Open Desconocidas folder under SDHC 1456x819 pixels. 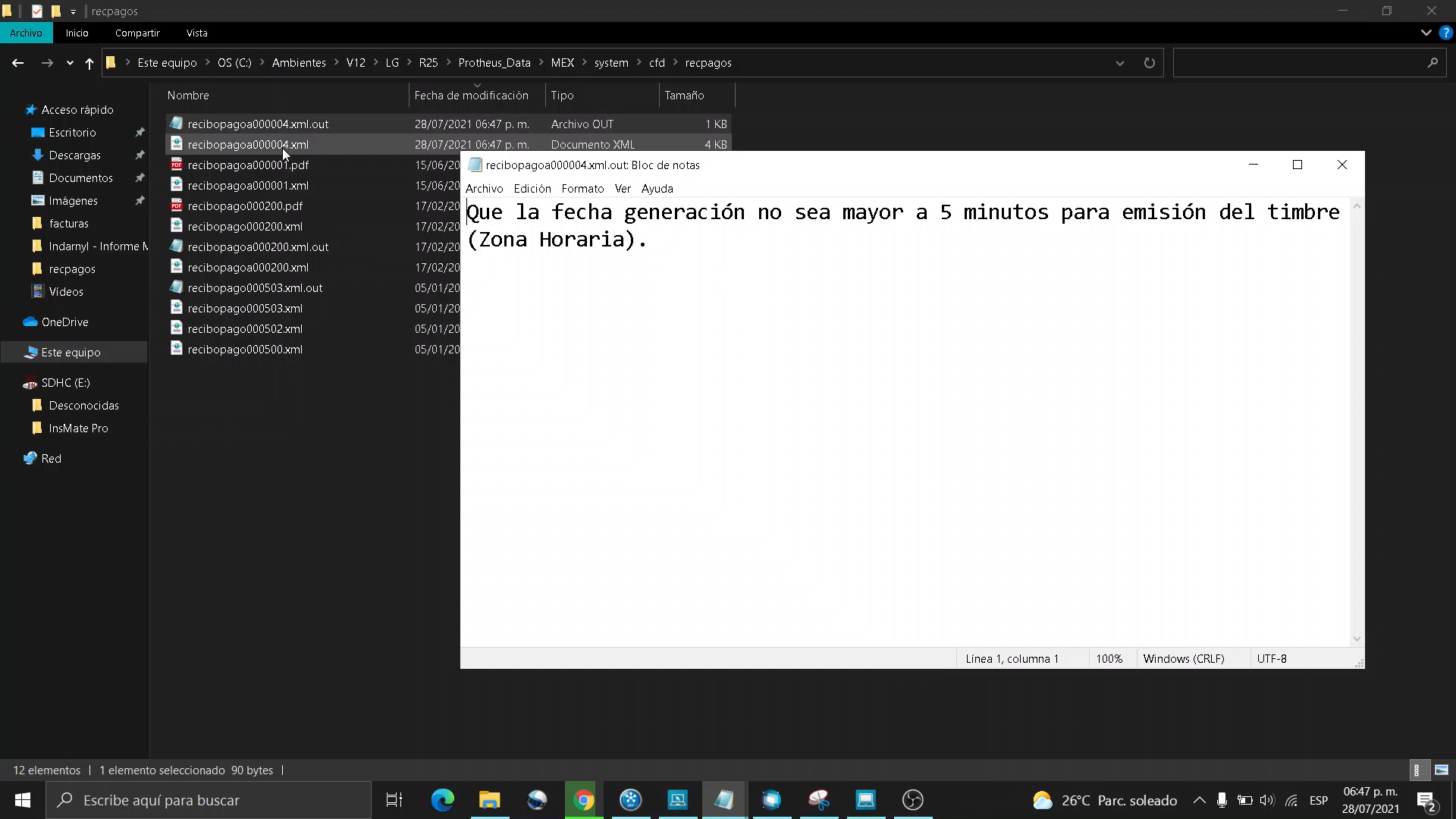coord(83,406)
